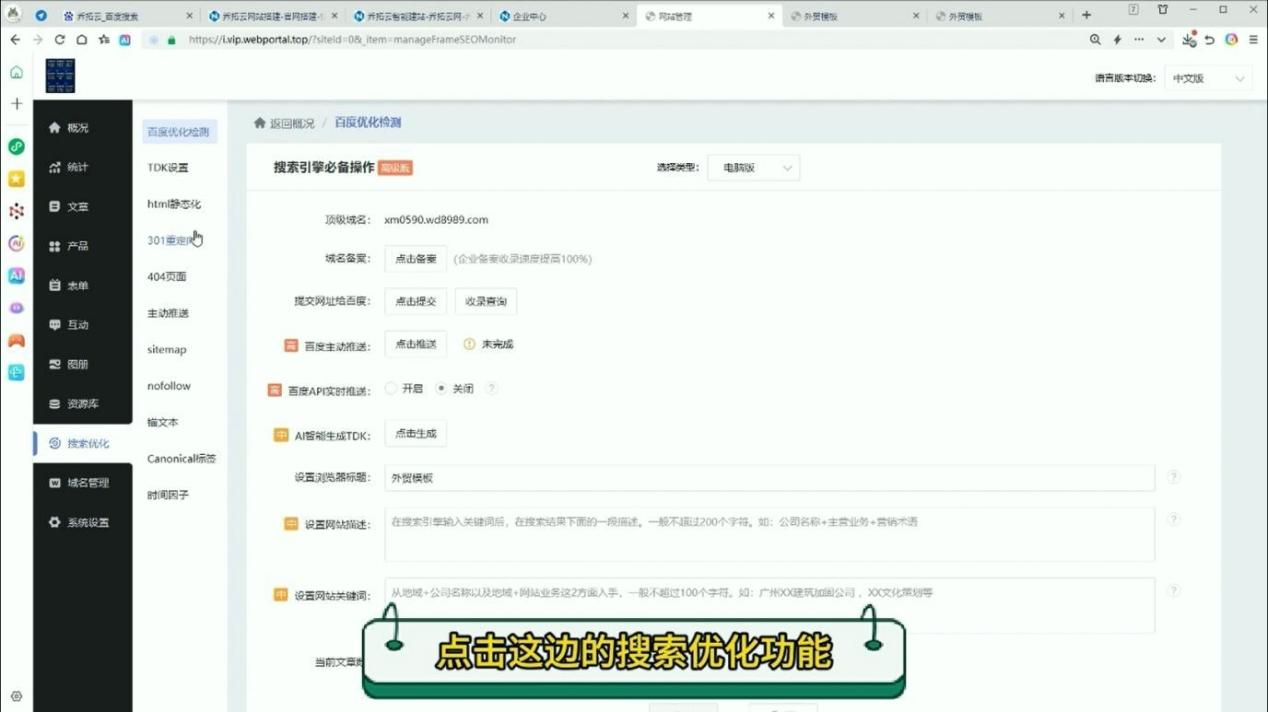Click site logo thumbnail at top left
1268x712 pixels.
(60, 76)
